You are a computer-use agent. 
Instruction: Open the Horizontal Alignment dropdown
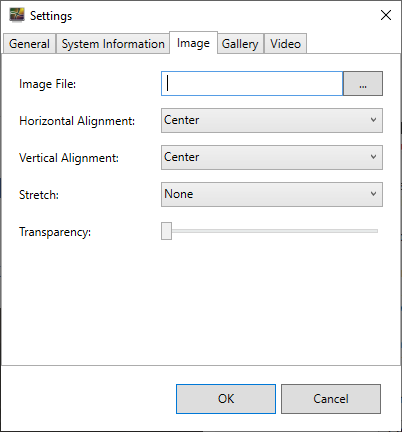272,120
